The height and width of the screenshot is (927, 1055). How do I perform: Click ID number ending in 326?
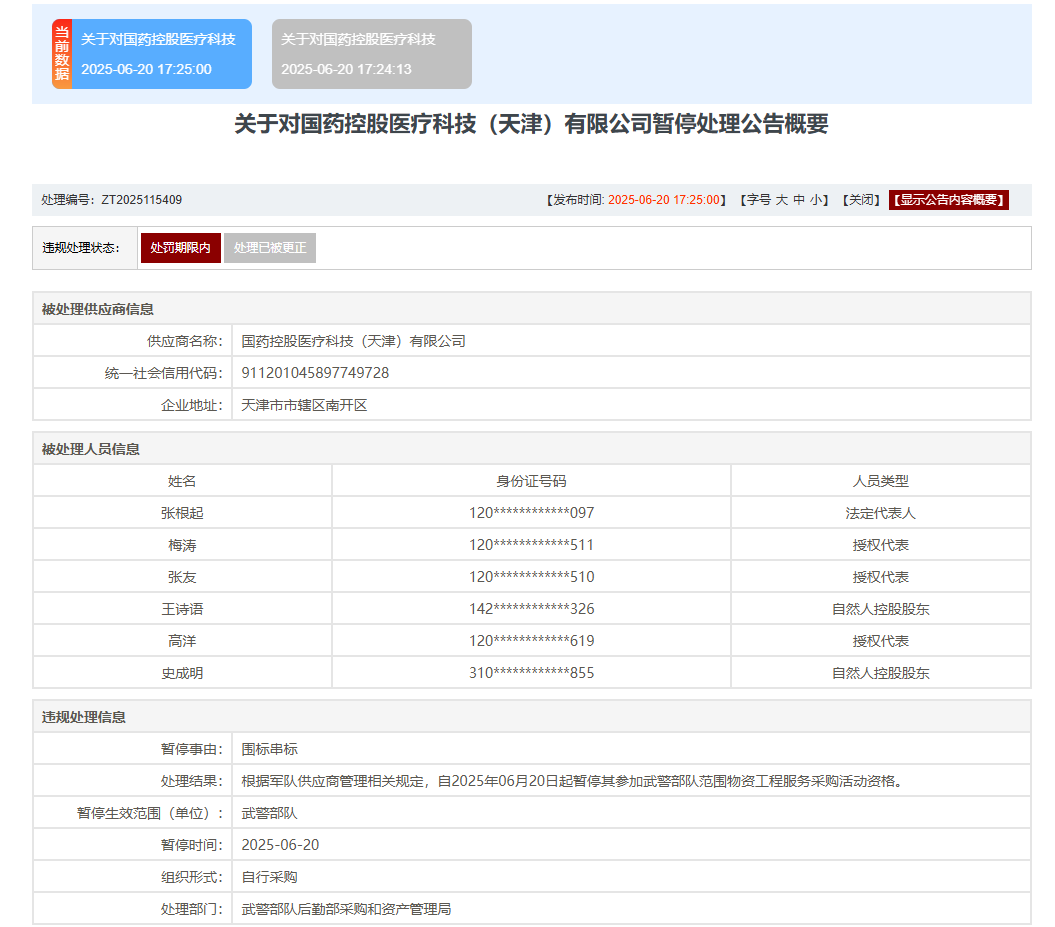[x=532, y=609]
